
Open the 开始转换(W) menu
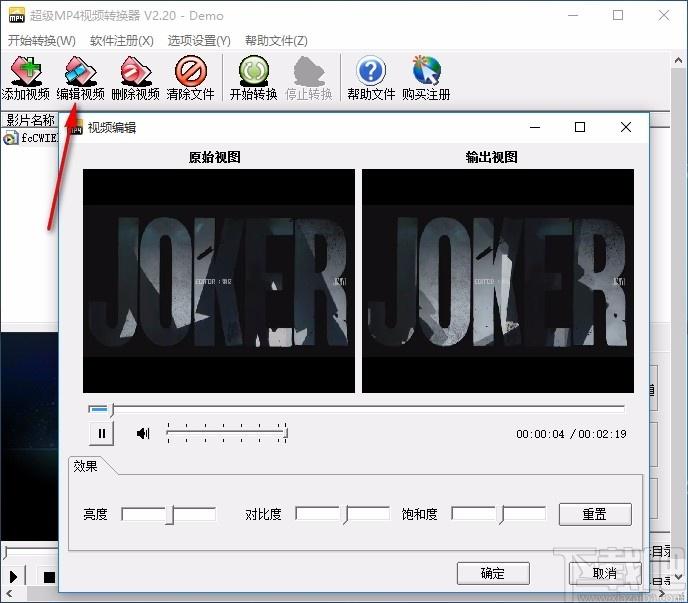42,41
